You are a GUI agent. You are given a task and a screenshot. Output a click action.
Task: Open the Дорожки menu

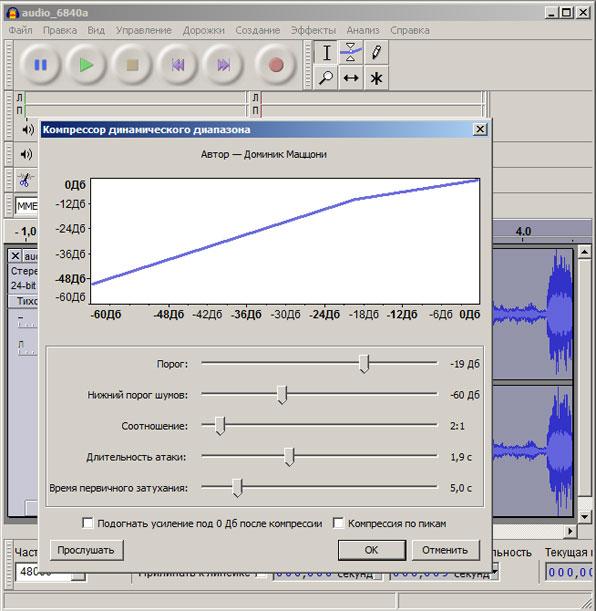(204, 30)
